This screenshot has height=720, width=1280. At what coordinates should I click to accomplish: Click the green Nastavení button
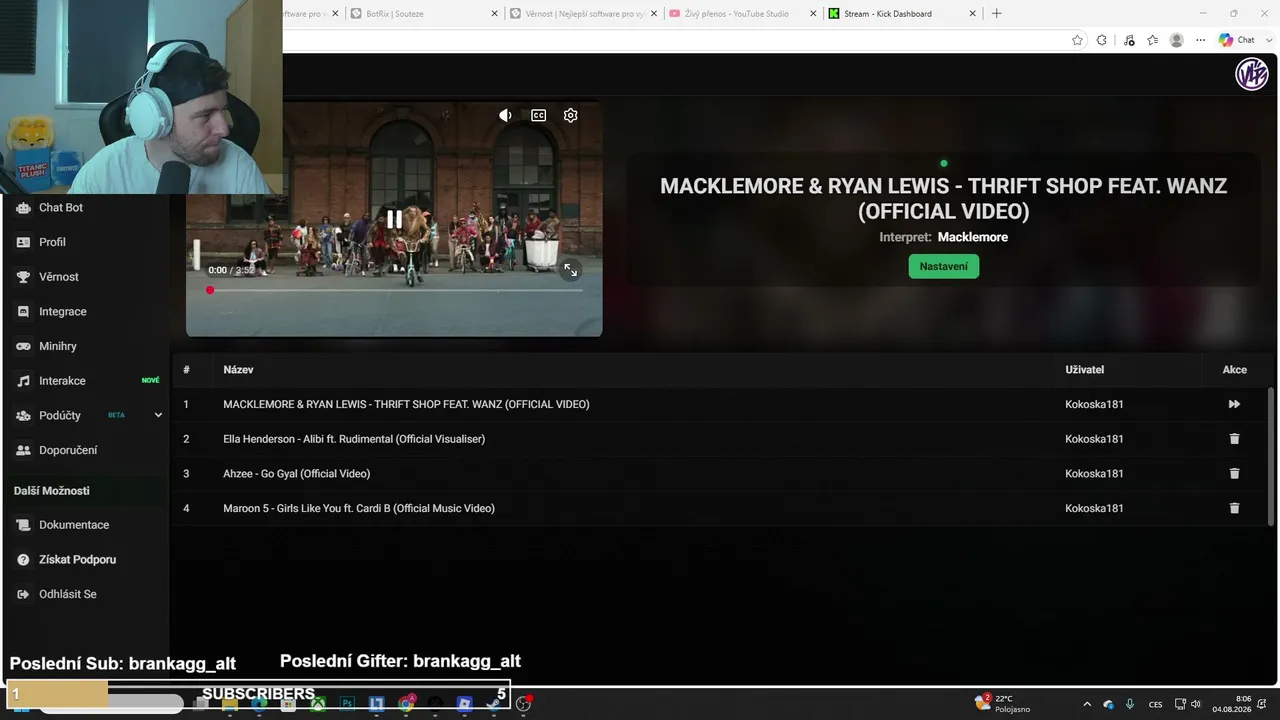943,266
